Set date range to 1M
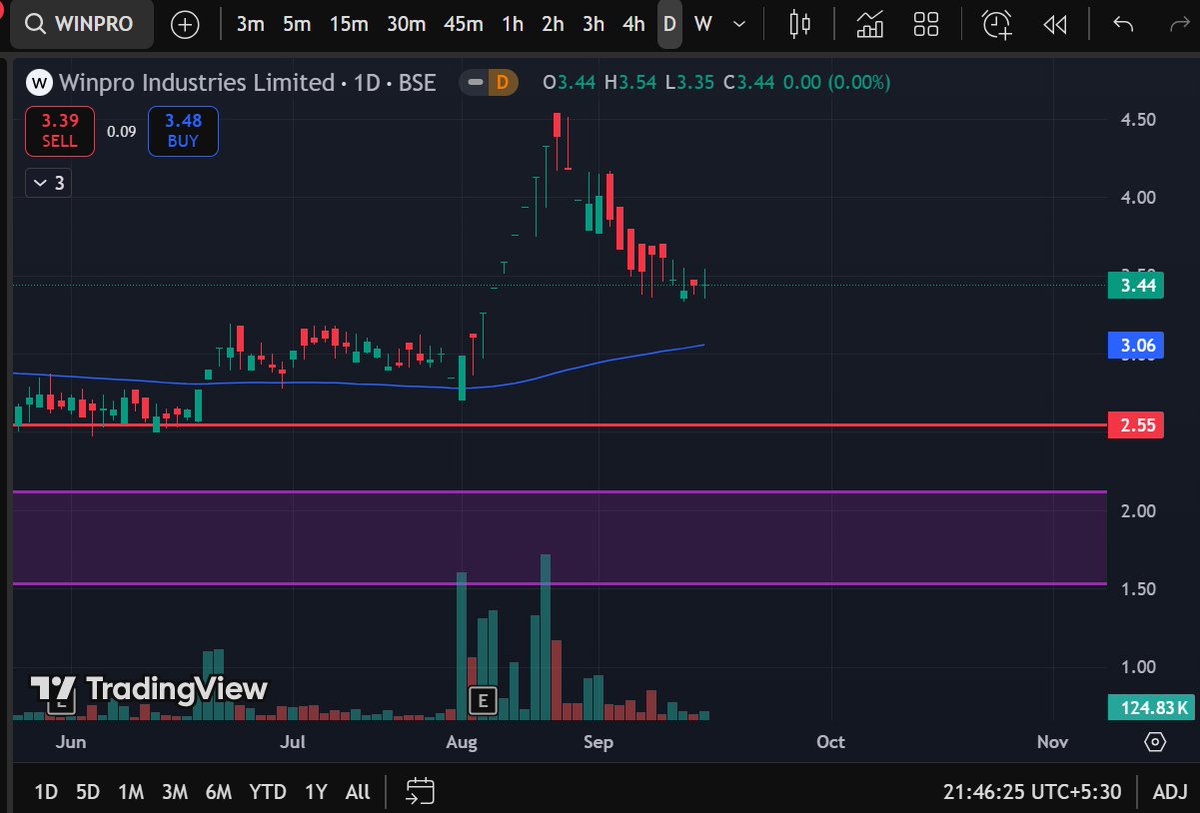This screenshot has width=1200, height=813. (131, 792)
